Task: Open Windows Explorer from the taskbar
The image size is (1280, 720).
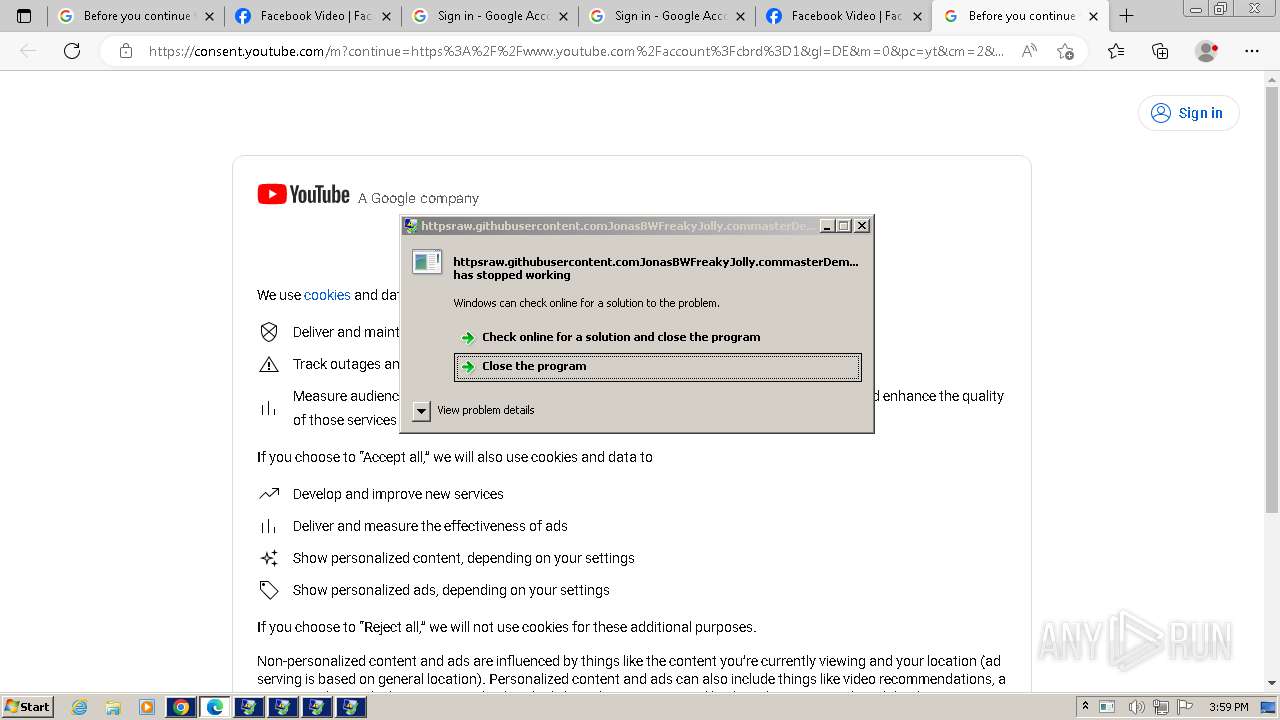Action: click(113, 707)
